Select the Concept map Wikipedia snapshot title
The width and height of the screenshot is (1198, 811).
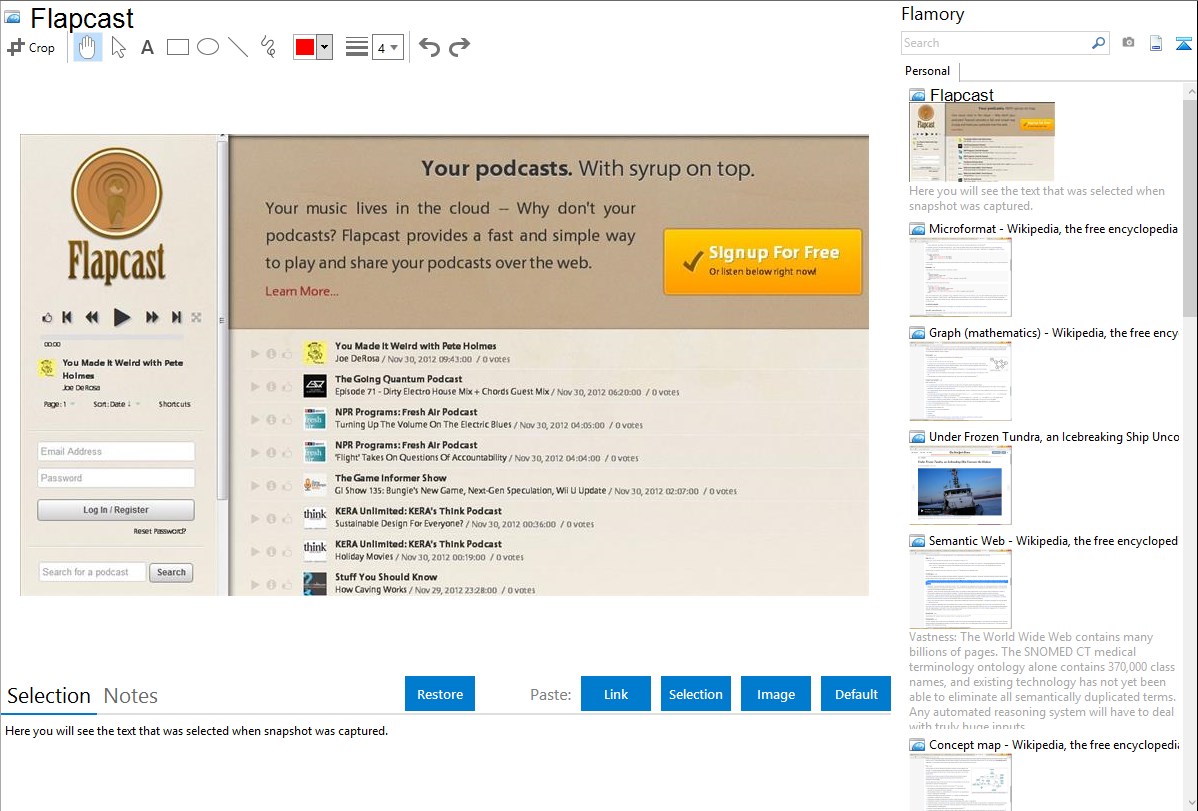[1054, 744]
